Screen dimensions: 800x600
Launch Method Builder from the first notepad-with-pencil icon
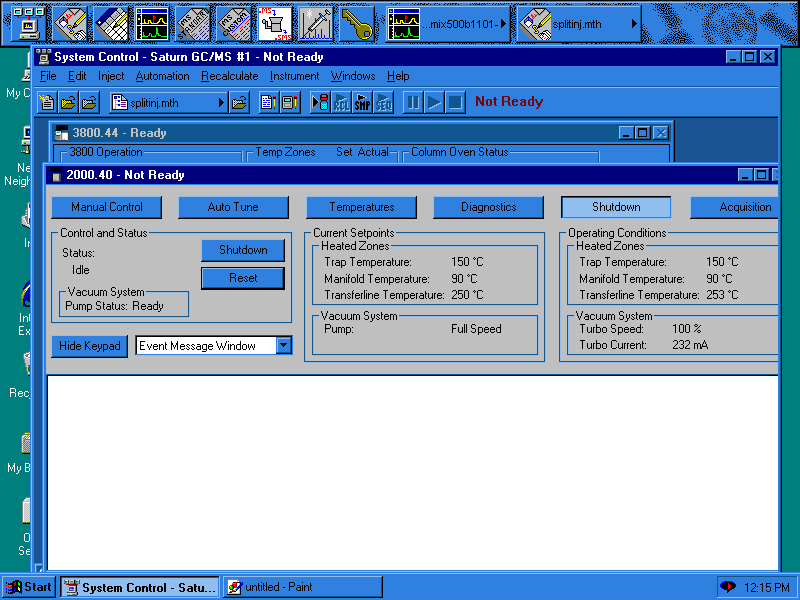[x=70, y=23]
